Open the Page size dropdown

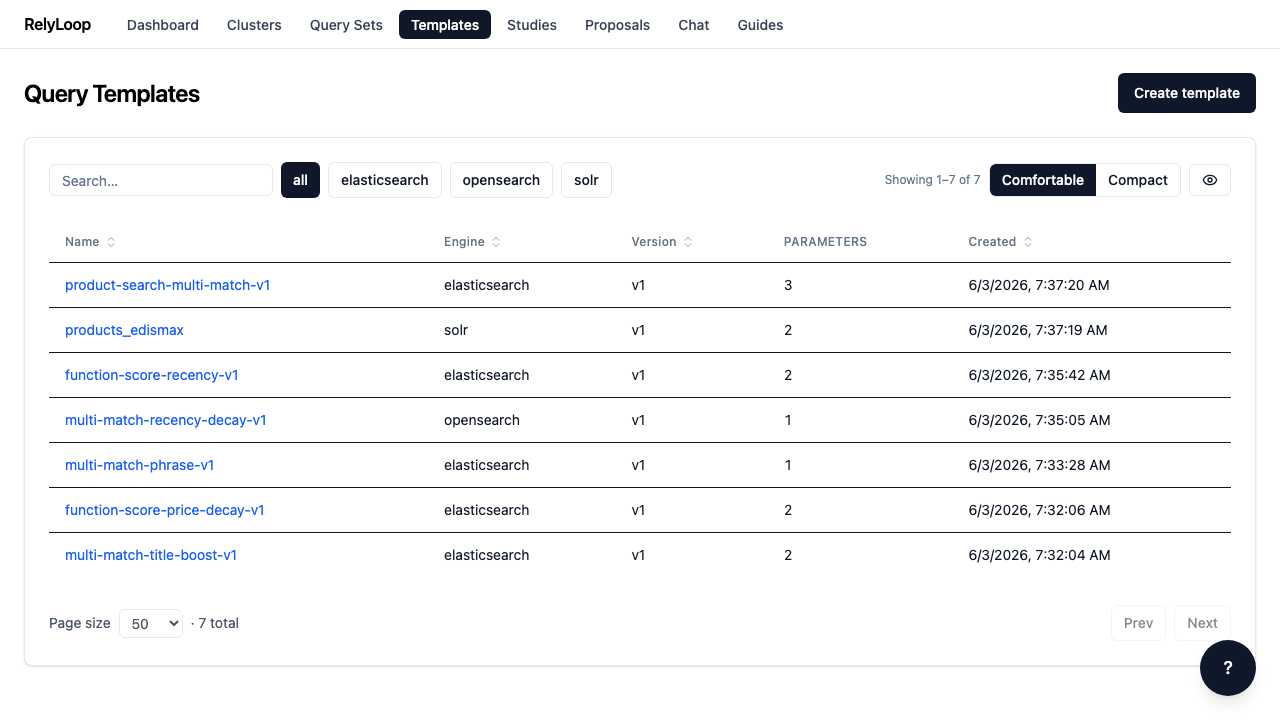(151, 623)
